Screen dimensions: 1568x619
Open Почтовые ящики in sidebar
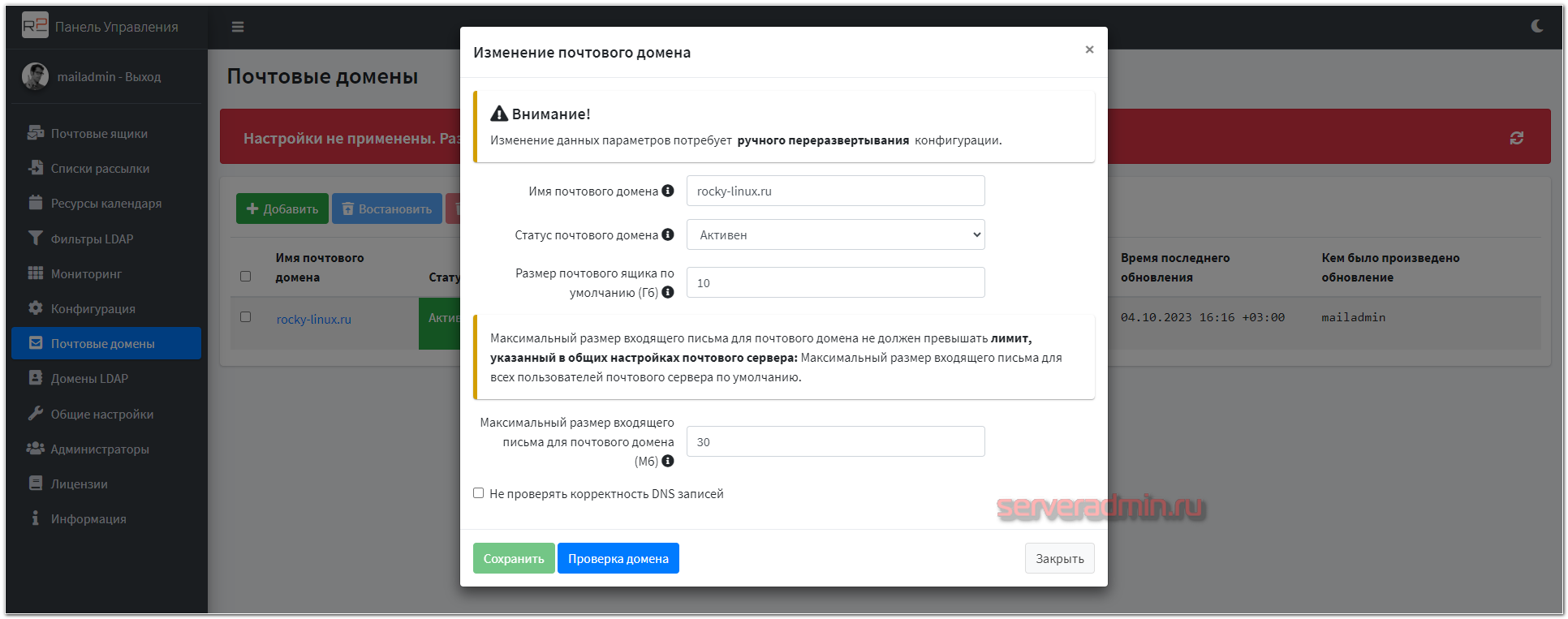point(106,133)
